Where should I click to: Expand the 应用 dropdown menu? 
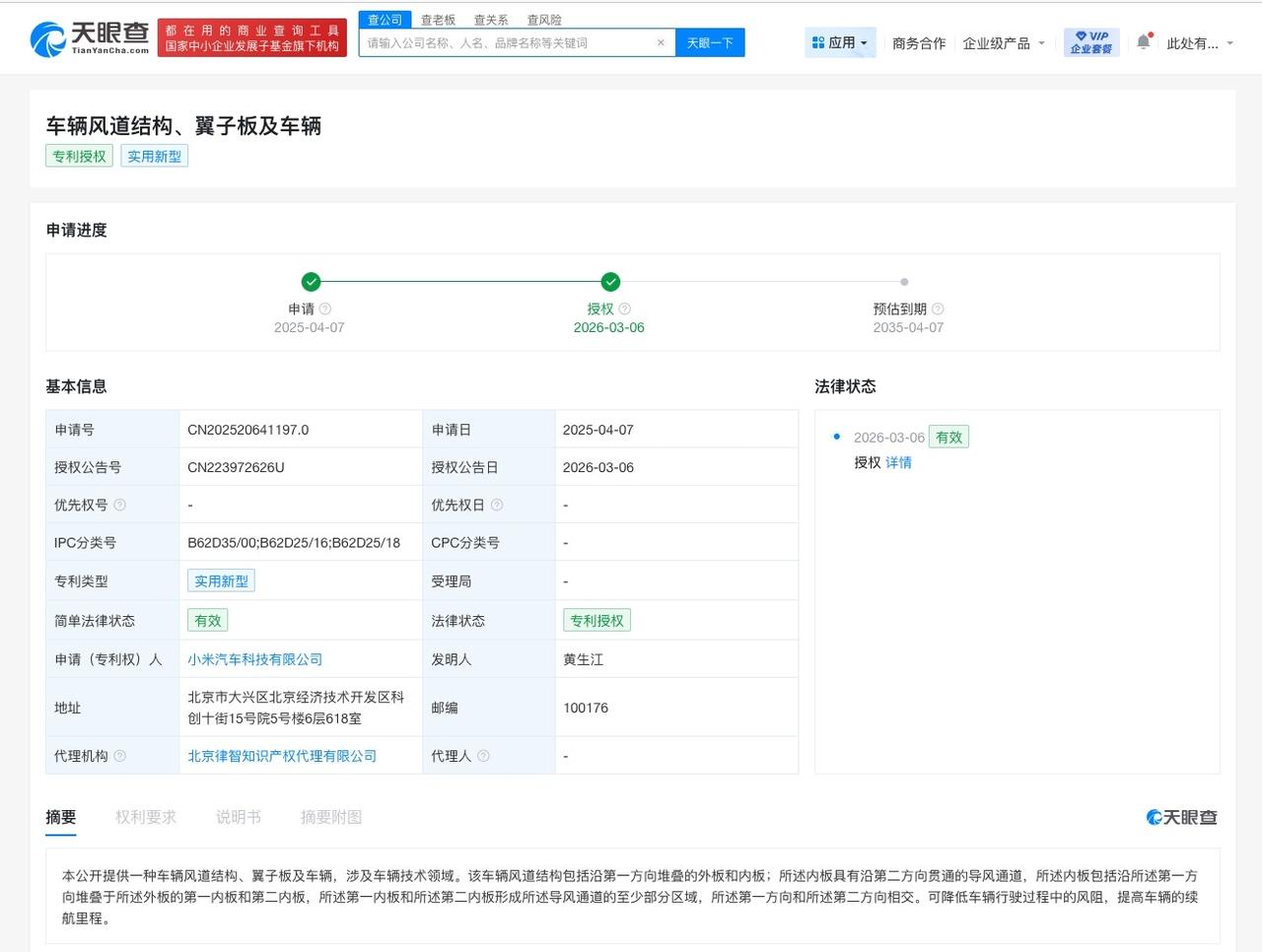click(840, 42)
